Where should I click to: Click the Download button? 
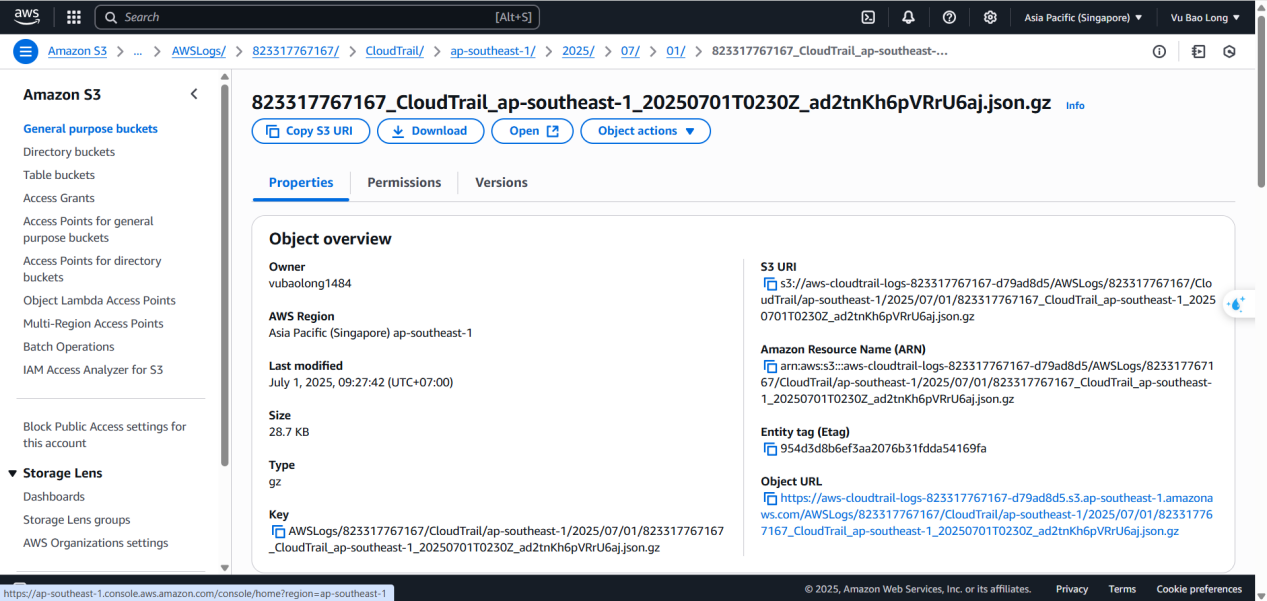click(x=430, y=131)
